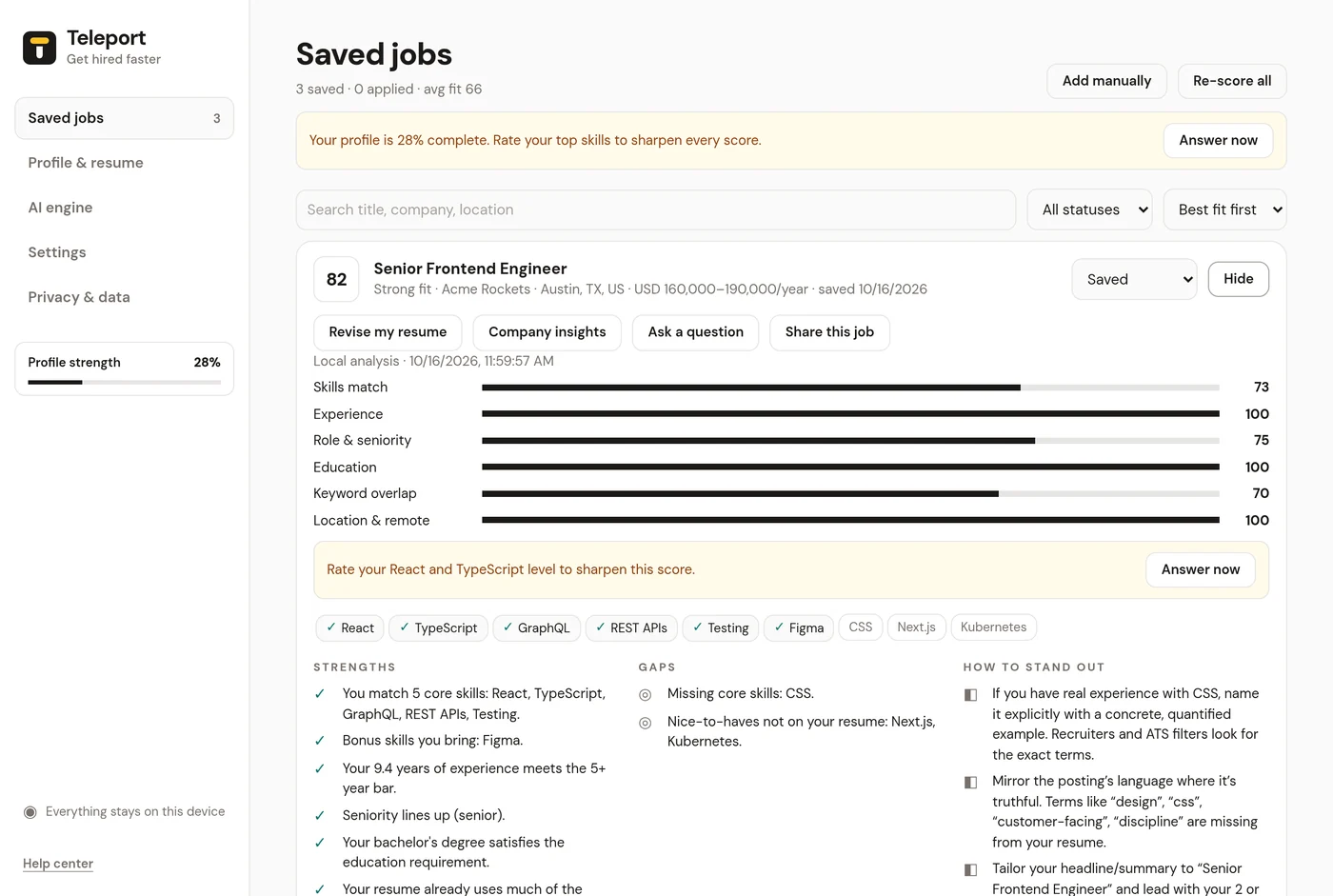Image resolution: width=1333 pixels, height=896 pixels.
Task: Toggle the TypeScript skill chip
Action: [x=438, y=627]
